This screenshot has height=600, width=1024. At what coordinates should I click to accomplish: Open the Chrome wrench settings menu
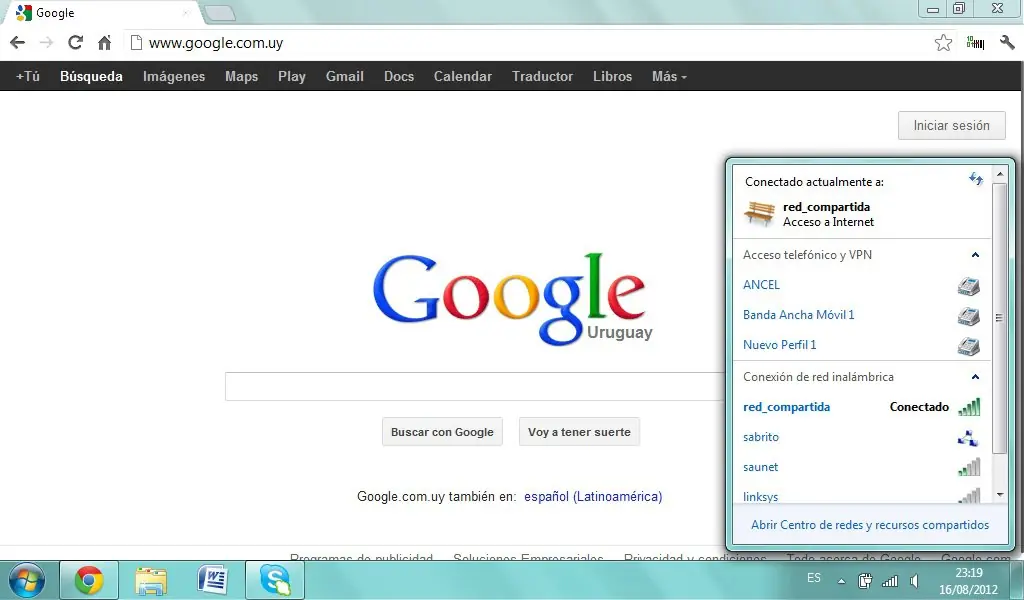(x=1007, y=43)
